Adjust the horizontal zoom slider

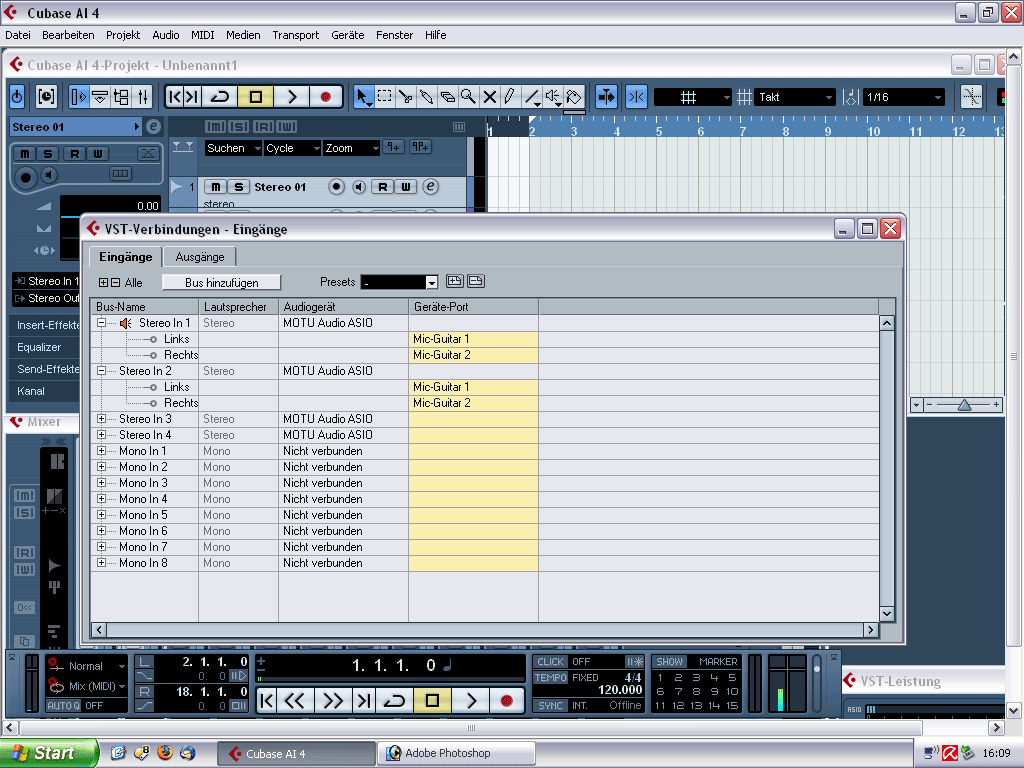(964, 405)
